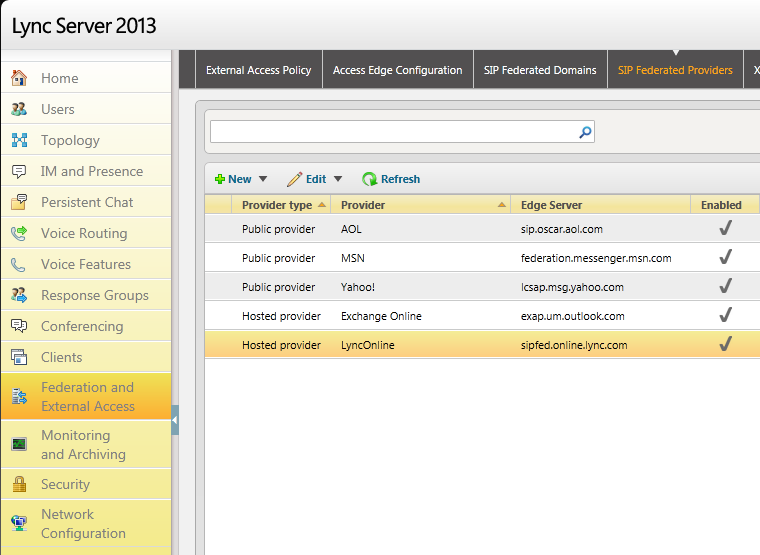760x555 pixels.
Task: Toggle Enabled checkmark for MSN
Action: (725, 257)
